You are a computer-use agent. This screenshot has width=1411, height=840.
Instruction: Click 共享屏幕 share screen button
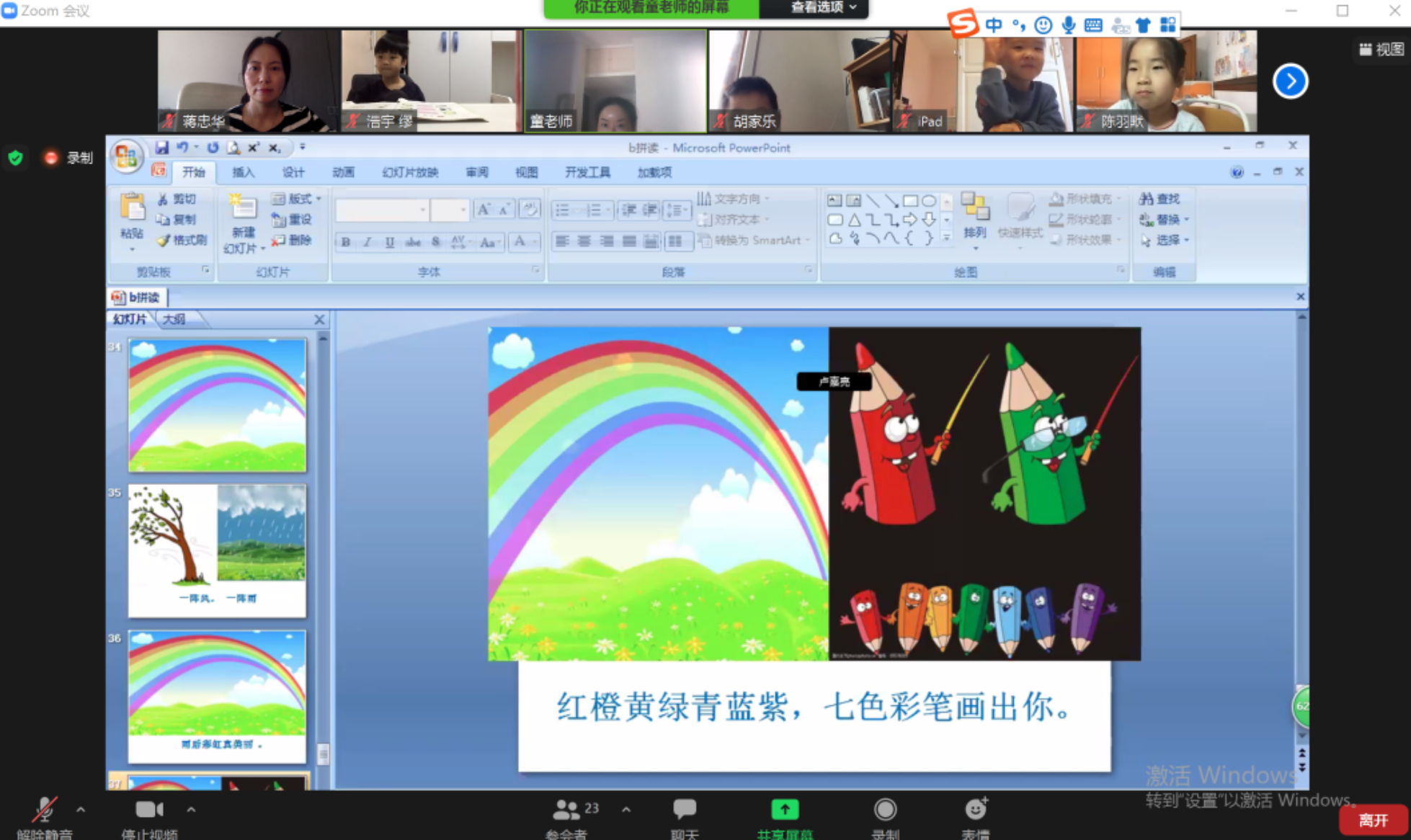tap(785, 818)
